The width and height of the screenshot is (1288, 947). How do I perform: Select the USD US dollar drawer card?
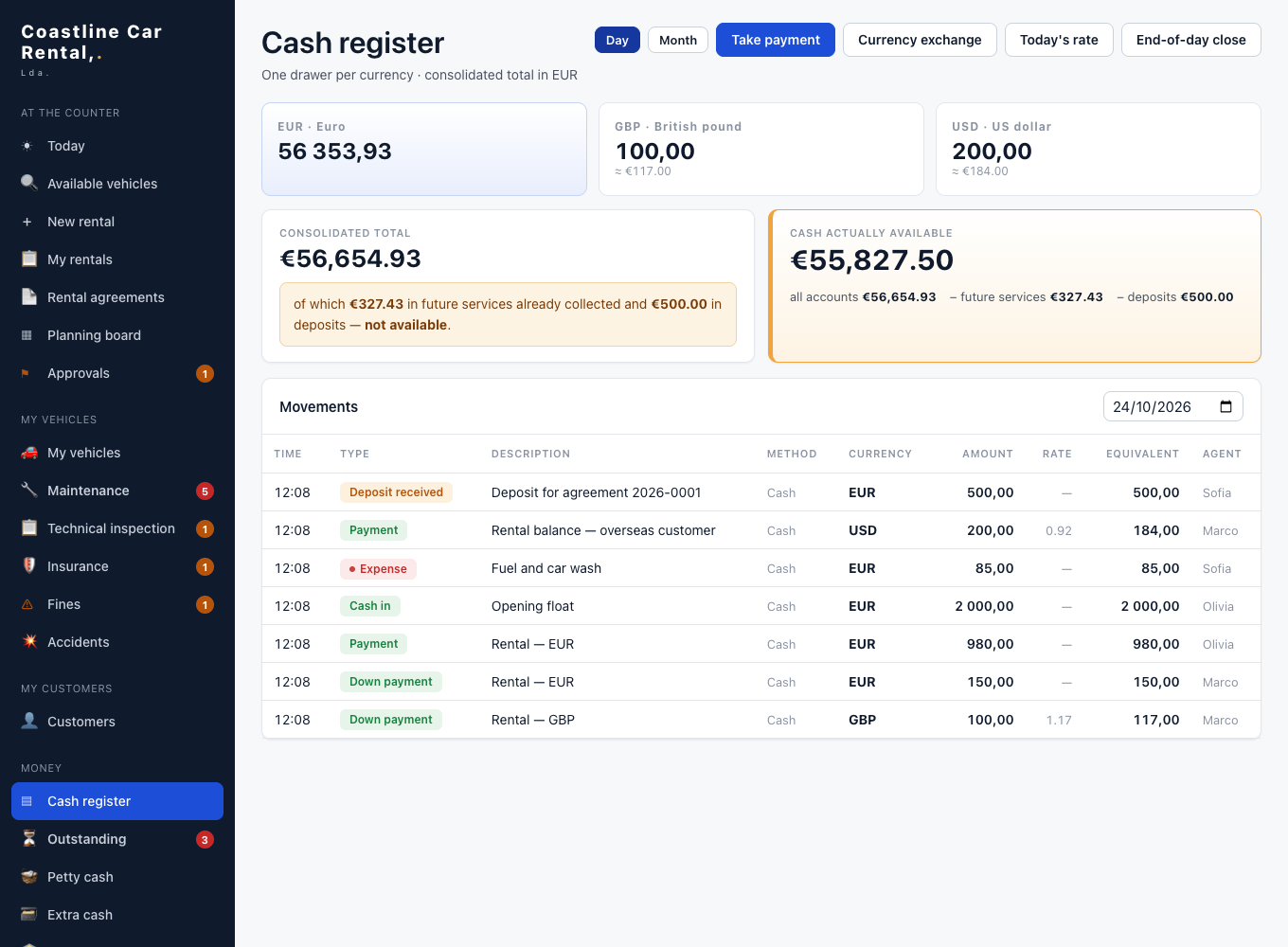pos(1099,150)
